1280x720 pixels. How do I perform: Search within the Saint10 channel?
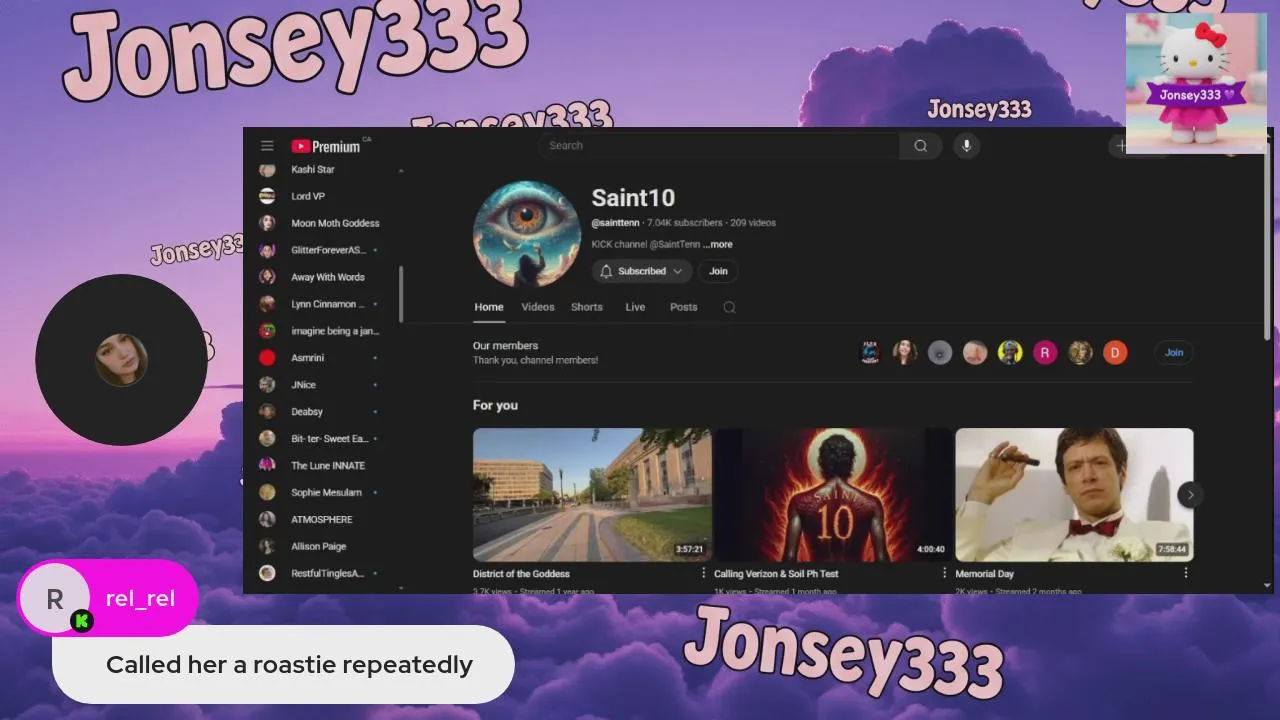[x=729, y=307]
